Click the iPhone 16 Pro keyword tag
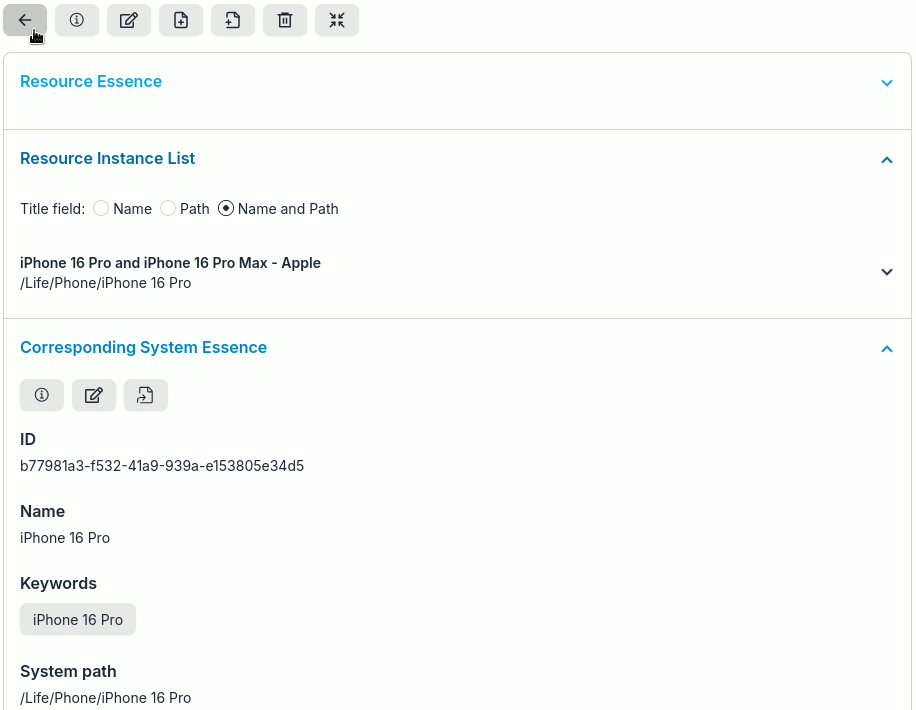This screenshot has width=916, height=710. click(x=78, y=619)
